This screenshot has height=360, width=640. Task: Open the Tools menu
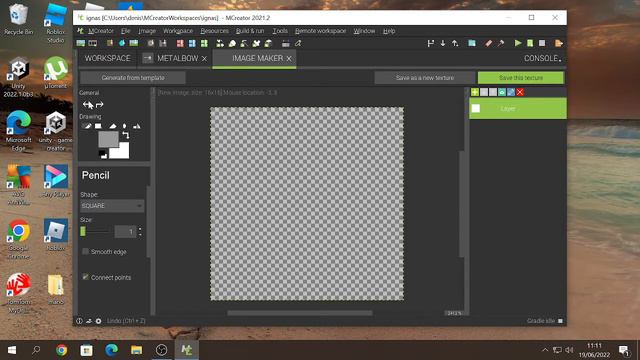pos(280,31)
